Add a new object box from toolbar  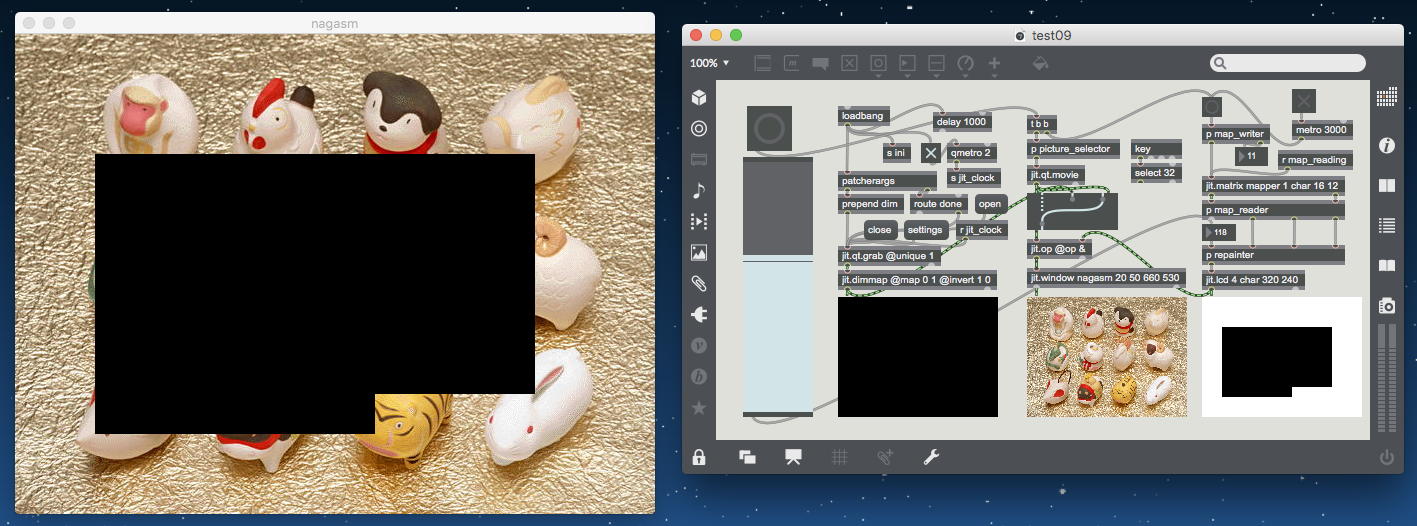click(762, 63)
